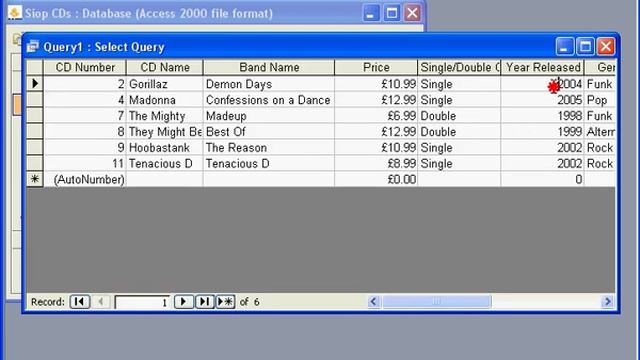Viewport: 640px width, 360px height.
Task: Go to first record in navigation bar
Action: pos(80,302)
